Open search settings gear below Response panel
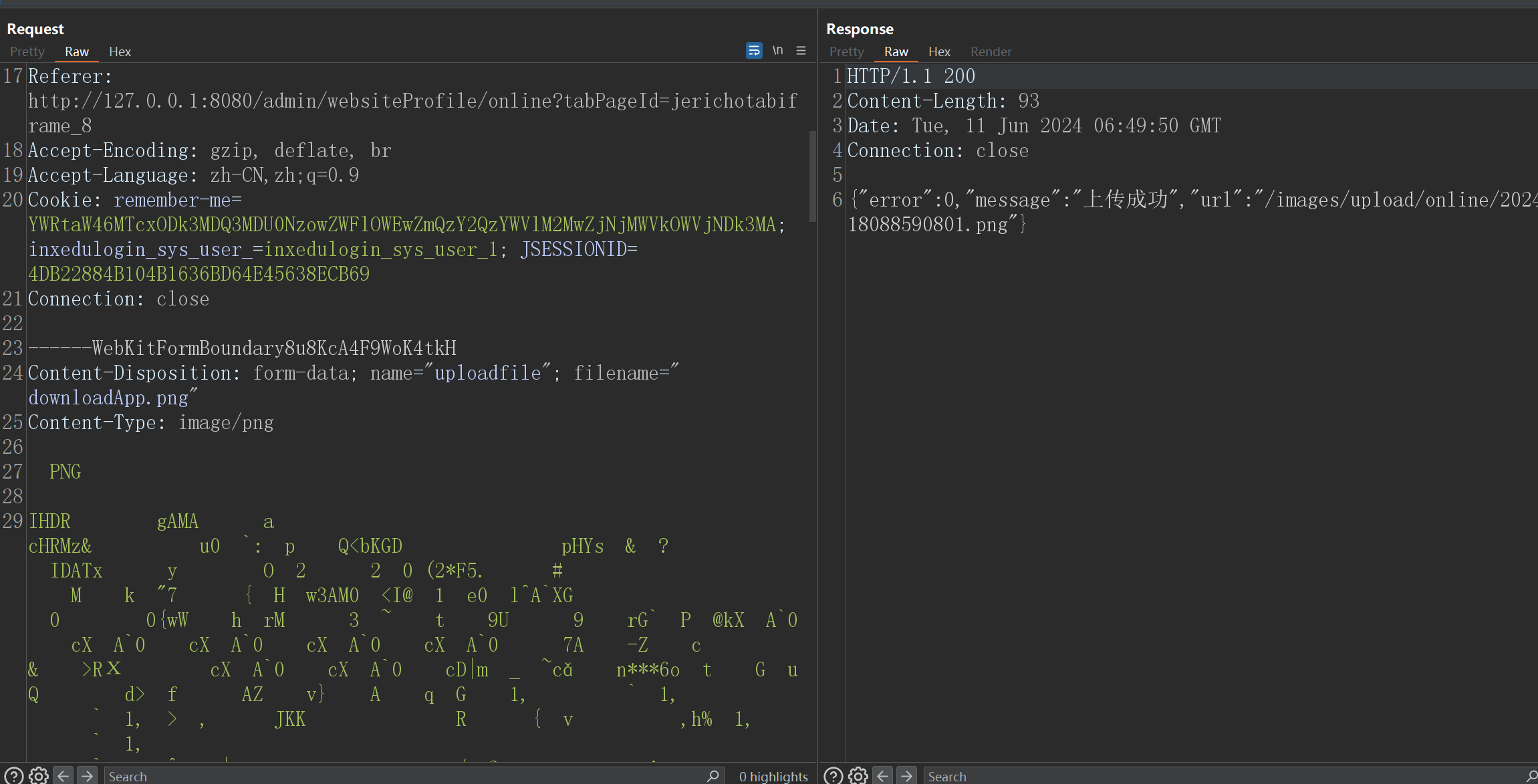Image resolution: width=1538 pixels, height=784 pixels. click(858, 775)
